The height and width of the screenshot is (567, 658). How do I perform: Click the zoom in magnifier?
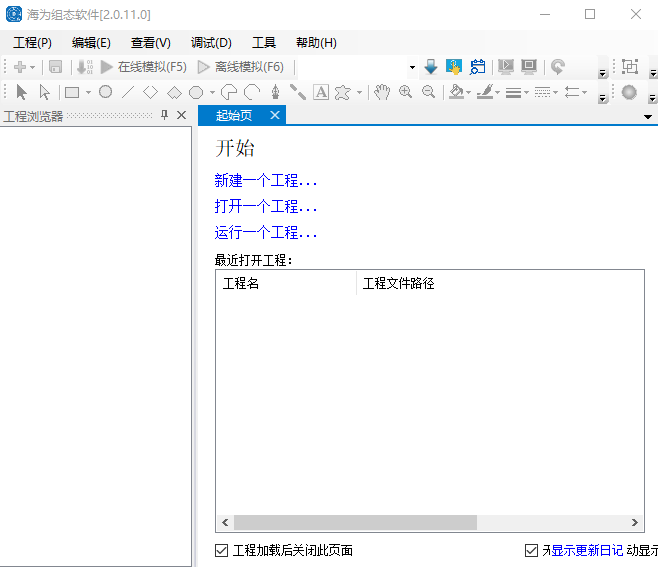point(405,92)
